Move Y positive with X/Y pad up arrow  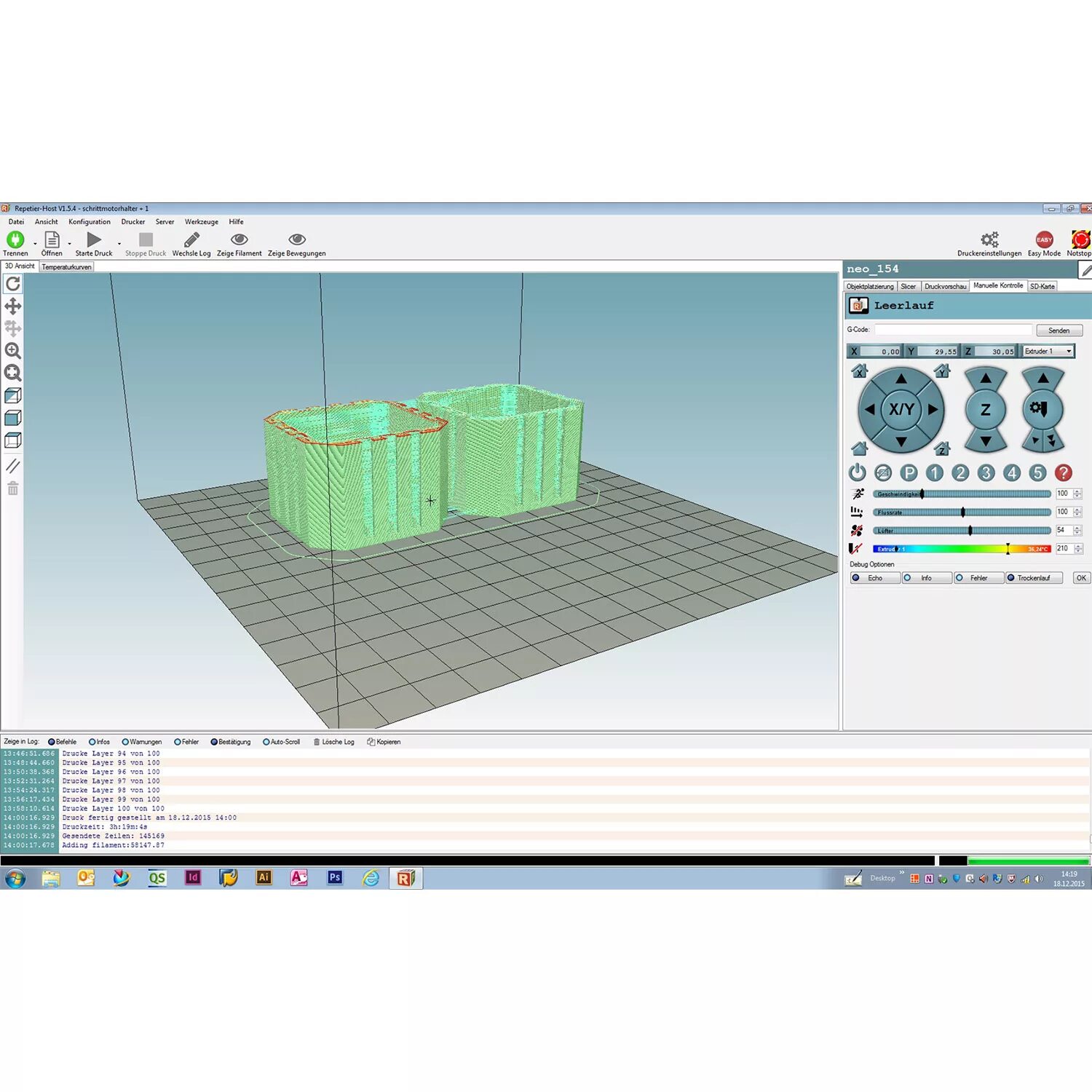[x=901, y=379]
